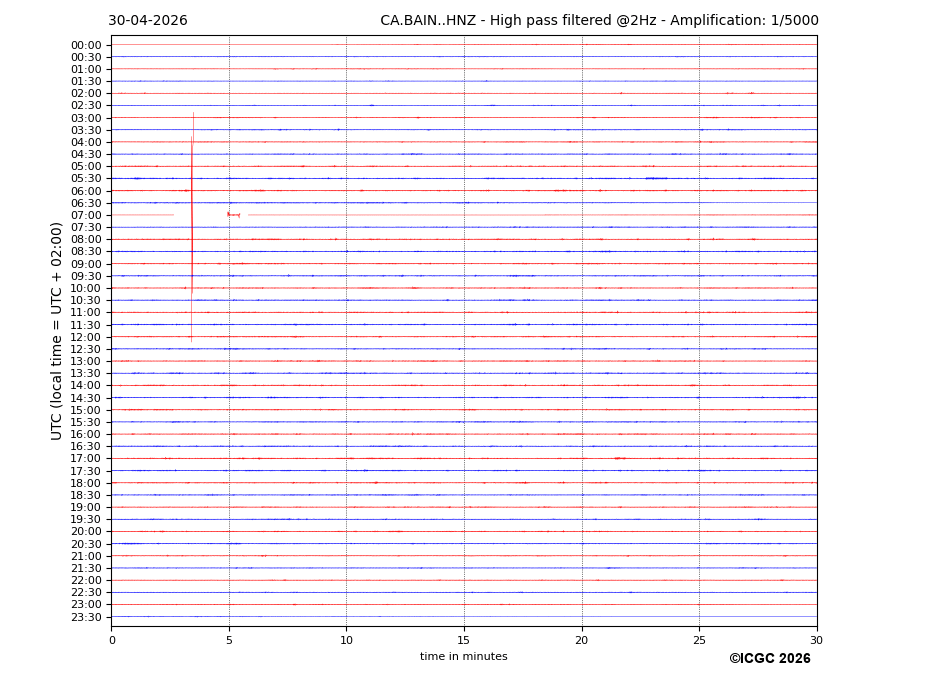The height and width of the screenshot is (696, 927).
Task: Select the 23:30 UTC row label
Action: point(86,617)
